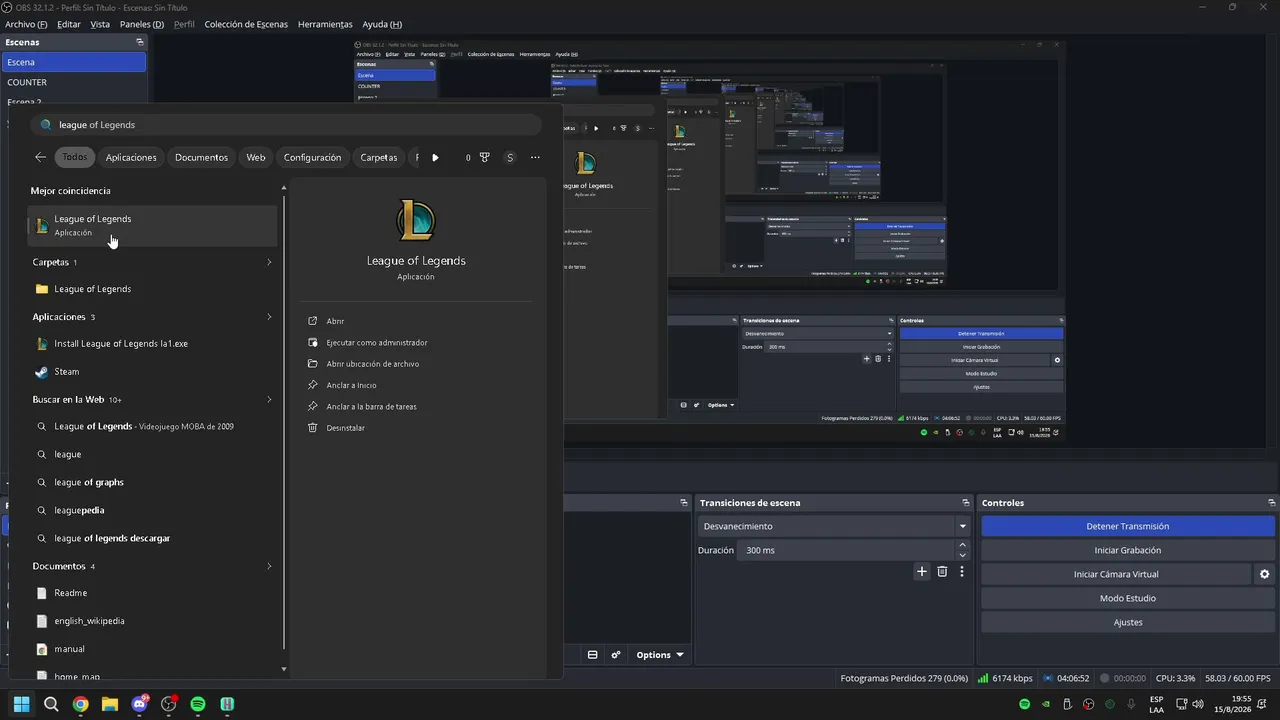Image resolution: width=1280 pixels, height=720 pixels.
Task: Go back using search panel arrow
Action: (40, 157)
